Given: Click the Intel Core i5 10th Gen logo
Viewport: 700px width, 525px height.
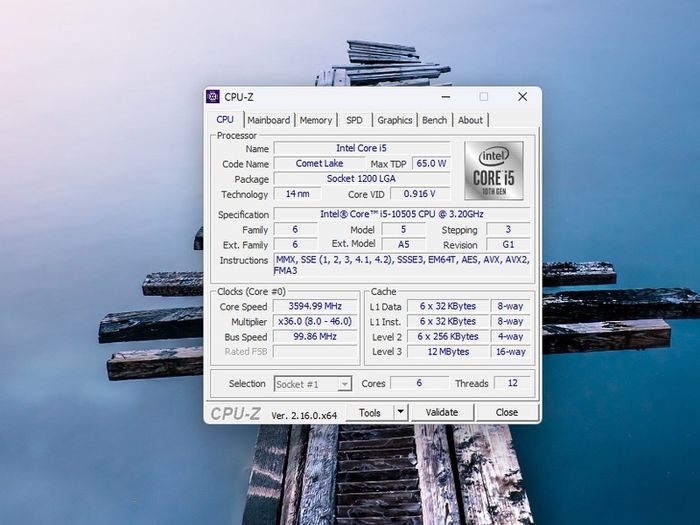Looking at the screenshot, I should 493,171.
